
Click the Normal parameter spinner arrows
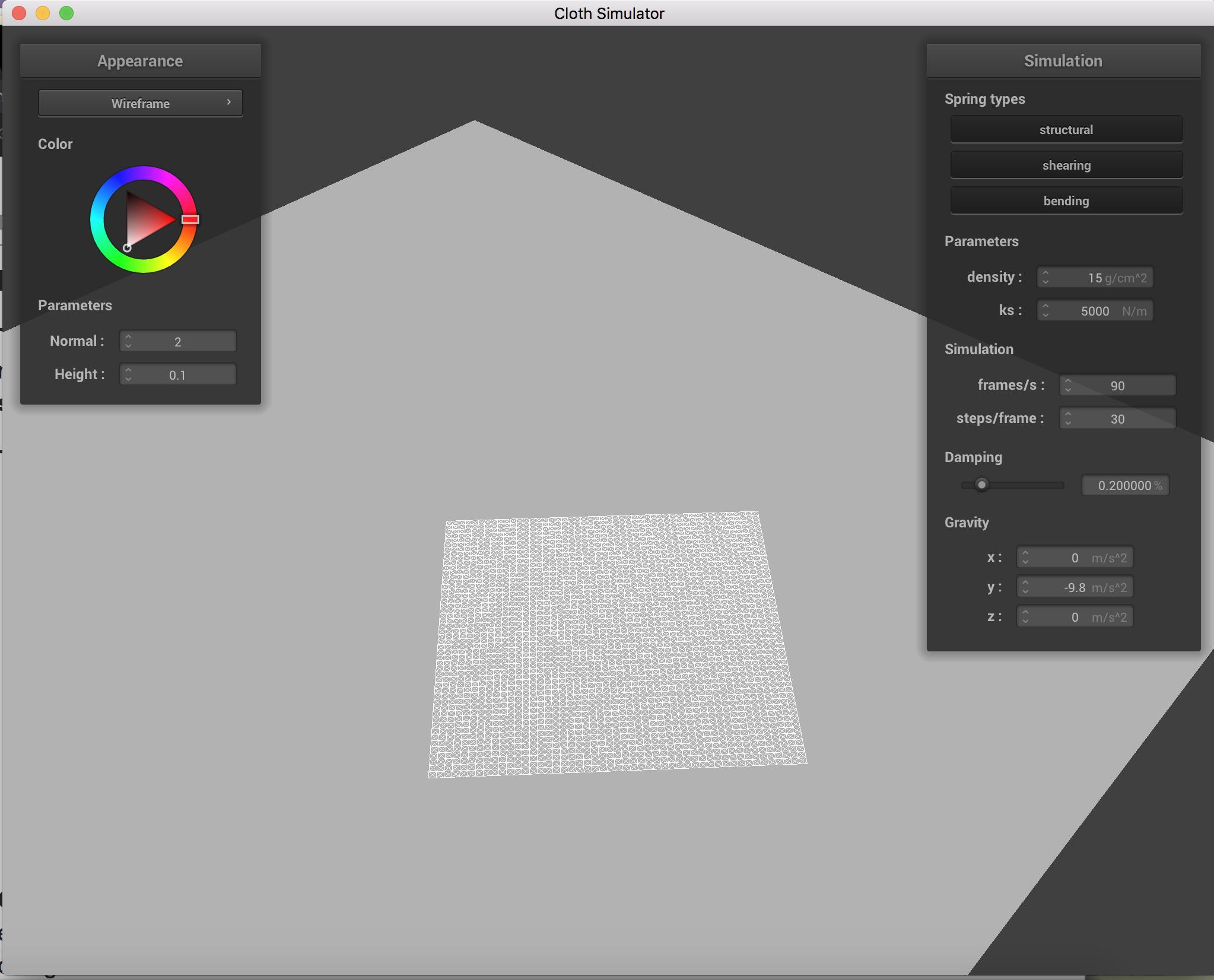point(128,341)
